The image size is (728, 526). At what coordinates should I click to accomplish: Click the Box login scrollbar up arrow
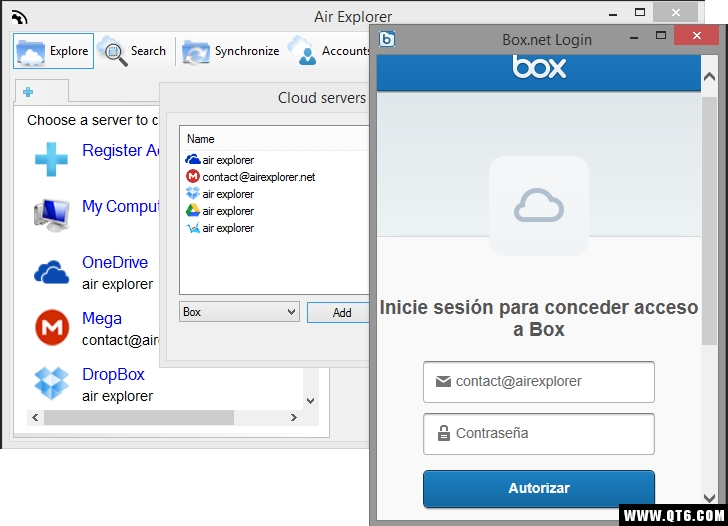pos(709,76)
